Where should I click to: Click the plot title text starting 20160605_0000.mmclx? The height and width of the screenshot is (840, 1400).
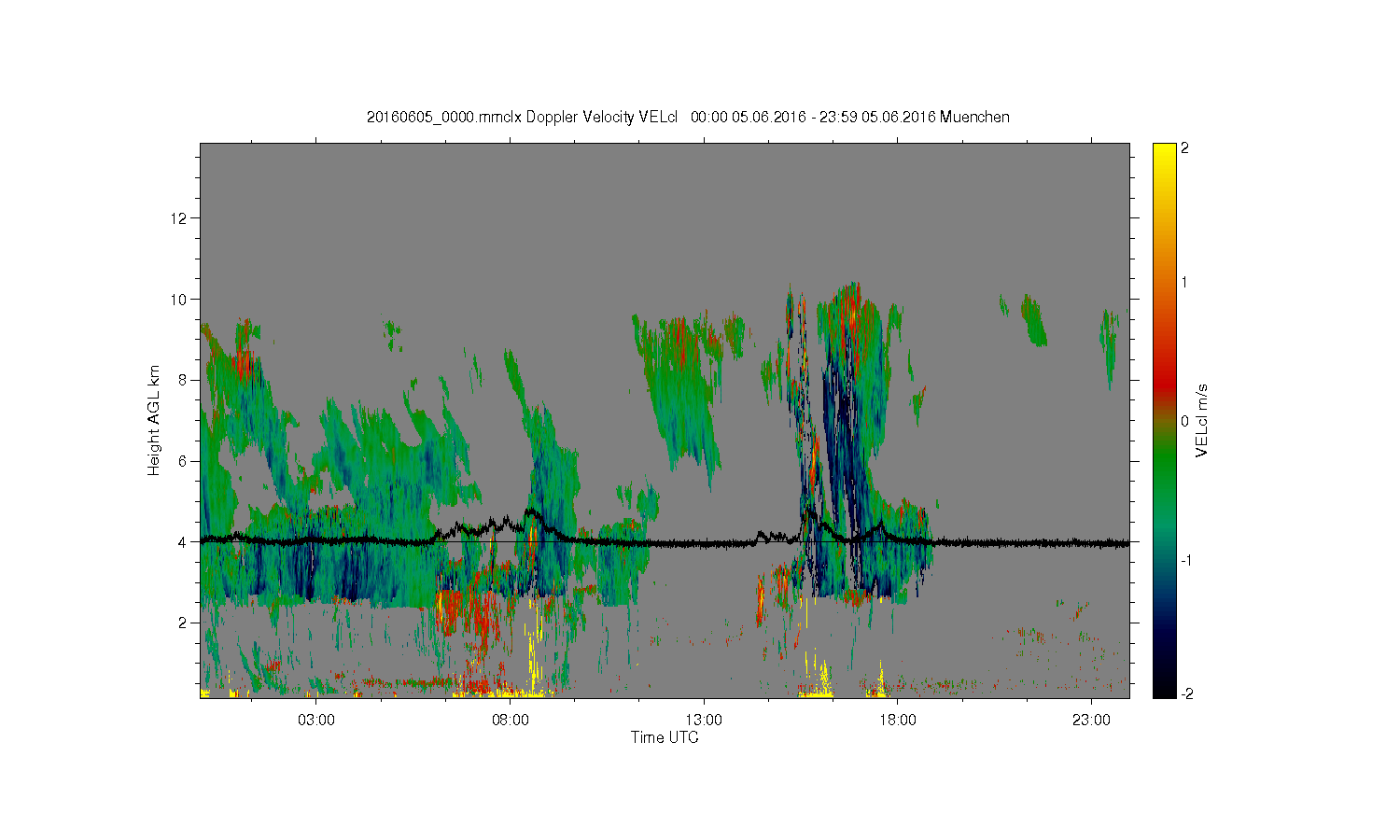688,117
